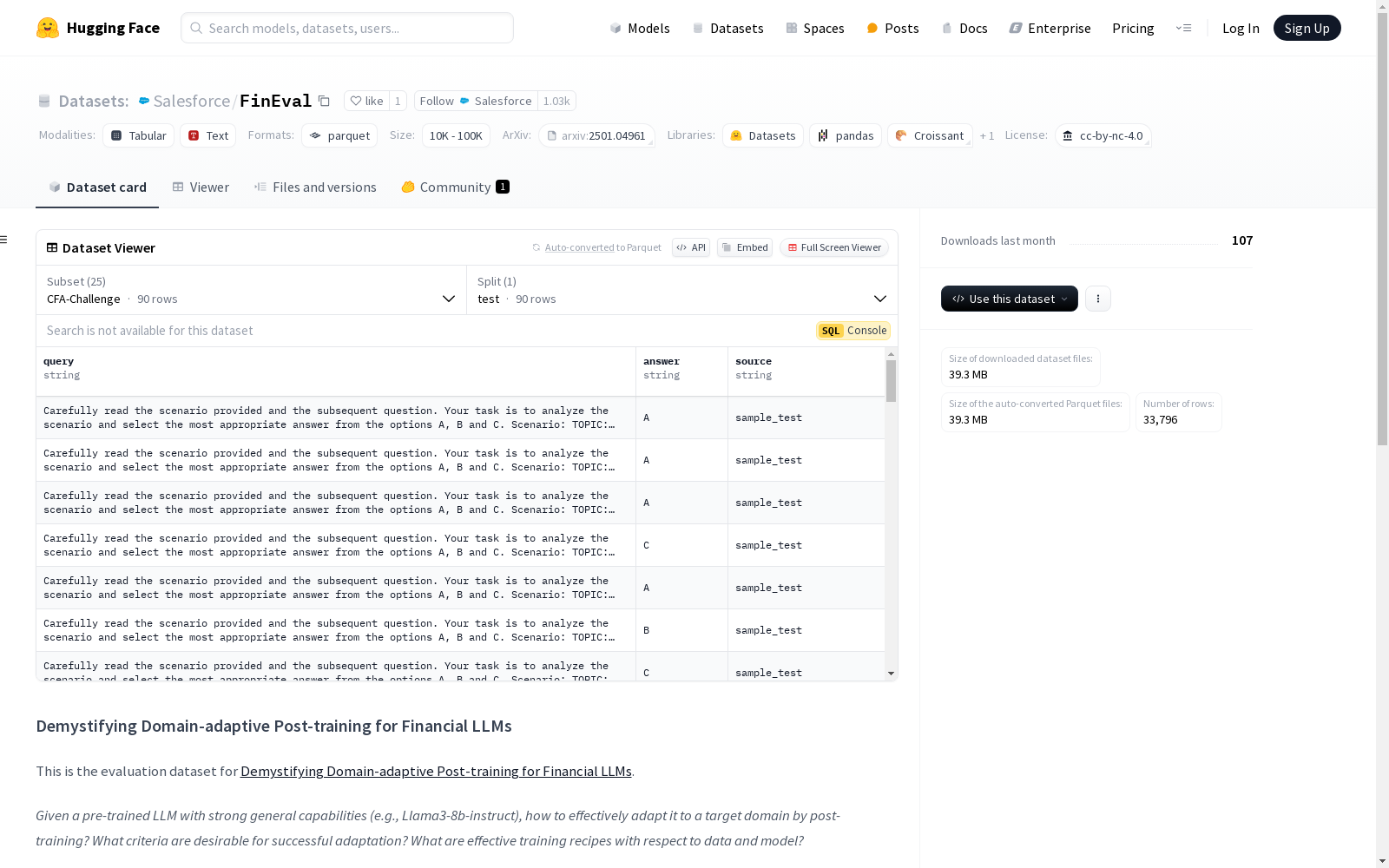
Task: Go to Datasets in top navigation
Action: [x=727, y=28]
